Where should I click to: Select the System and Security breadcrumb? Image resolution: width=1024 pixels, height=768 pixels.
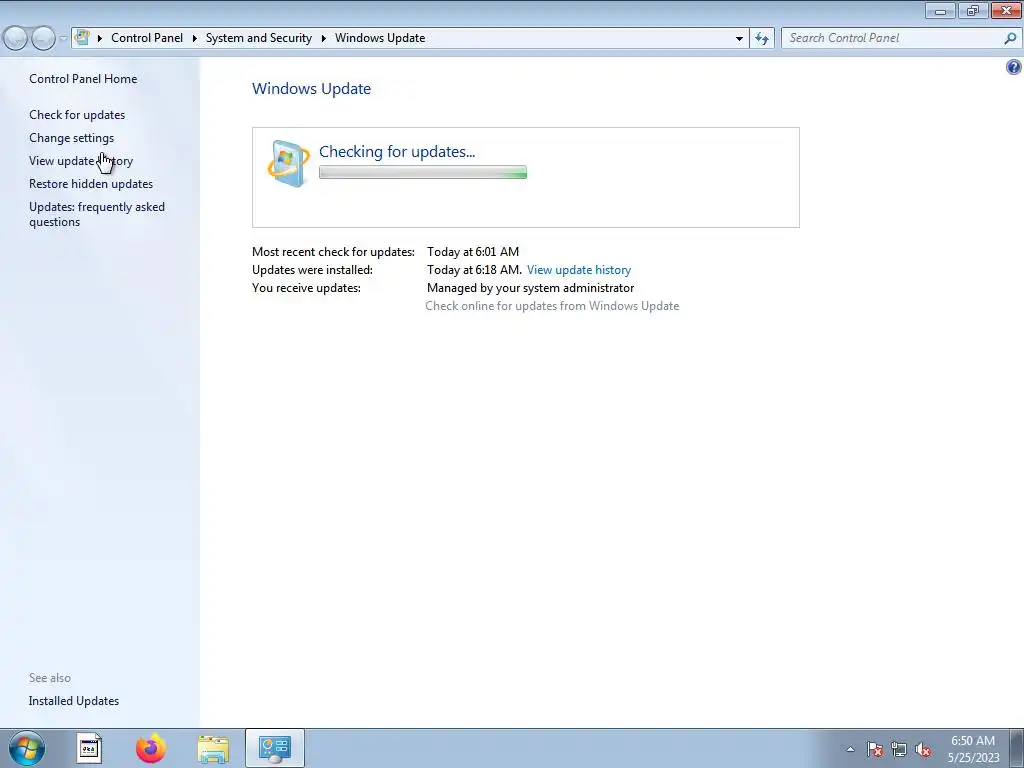(259, 38)
